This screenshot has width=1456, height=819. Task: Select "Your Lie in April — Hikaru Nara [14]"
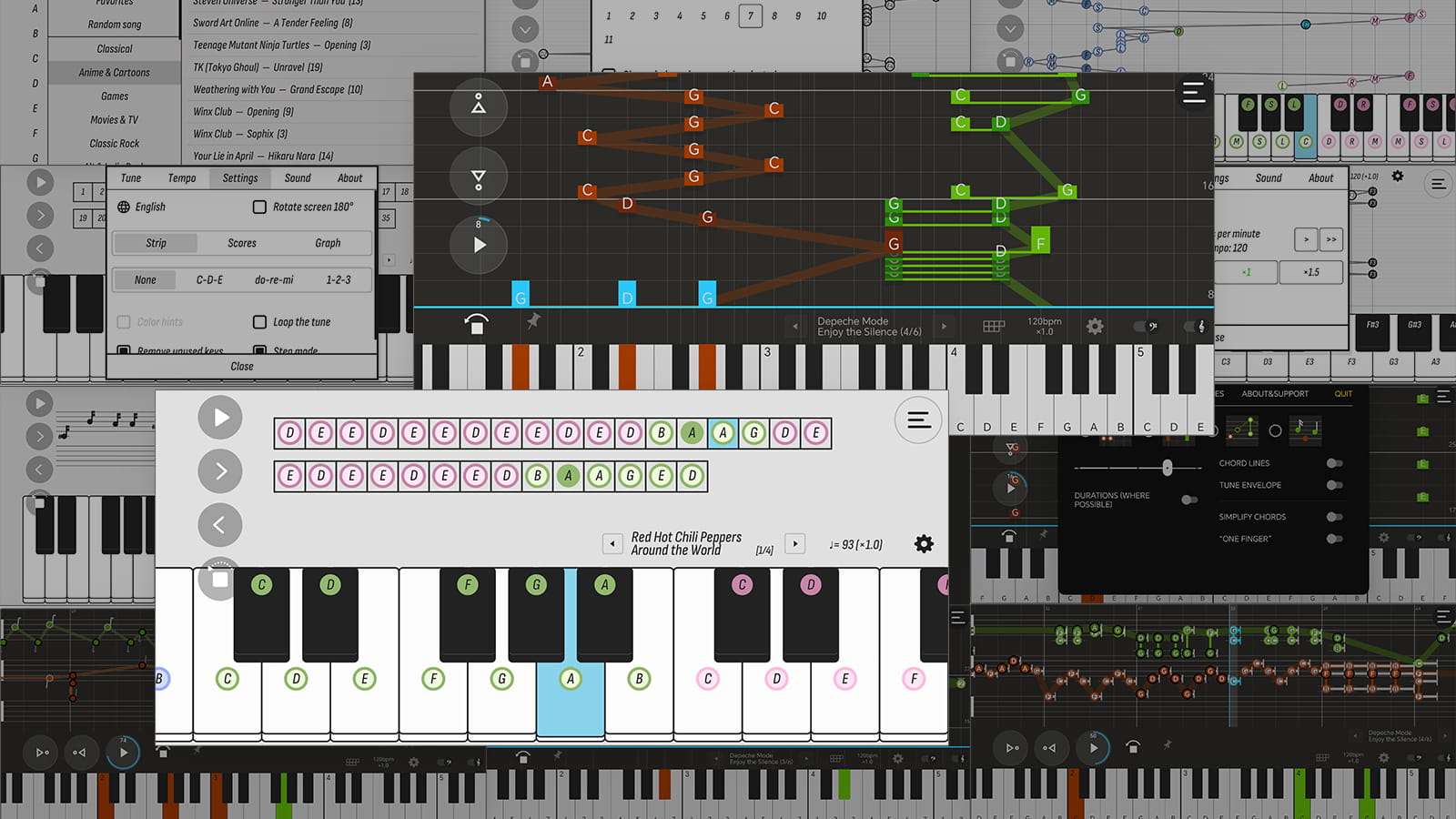pos(263,157)
